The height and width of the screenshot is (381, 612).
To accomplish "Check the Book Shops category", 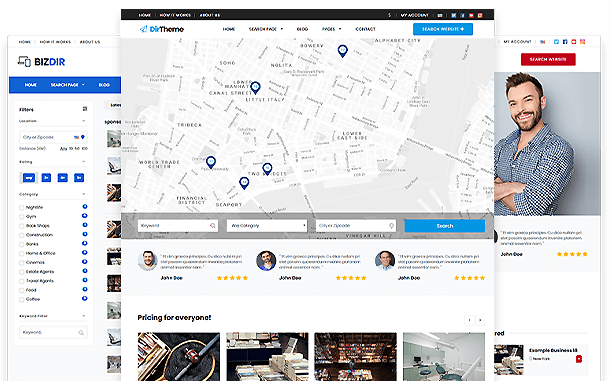I will [21, 226].
